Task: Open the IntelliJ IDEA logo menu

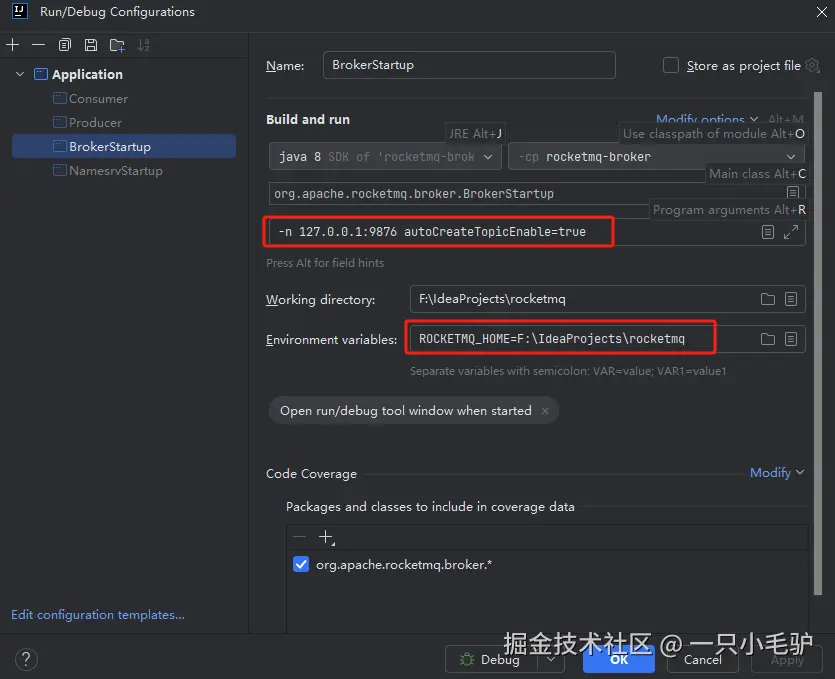Action: point(20,11)
